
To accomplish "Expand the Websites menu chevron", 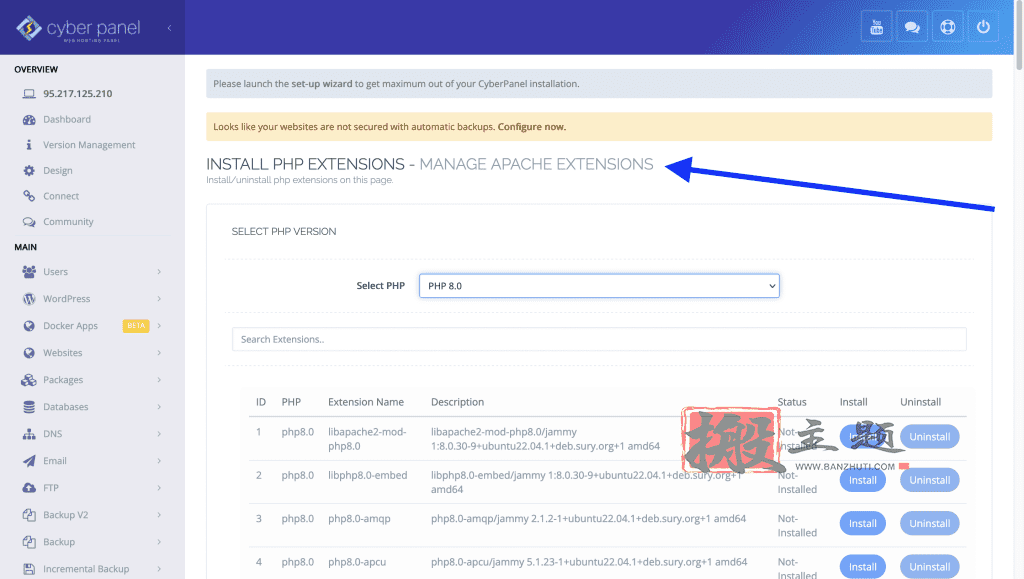I will tap(159, 353).
